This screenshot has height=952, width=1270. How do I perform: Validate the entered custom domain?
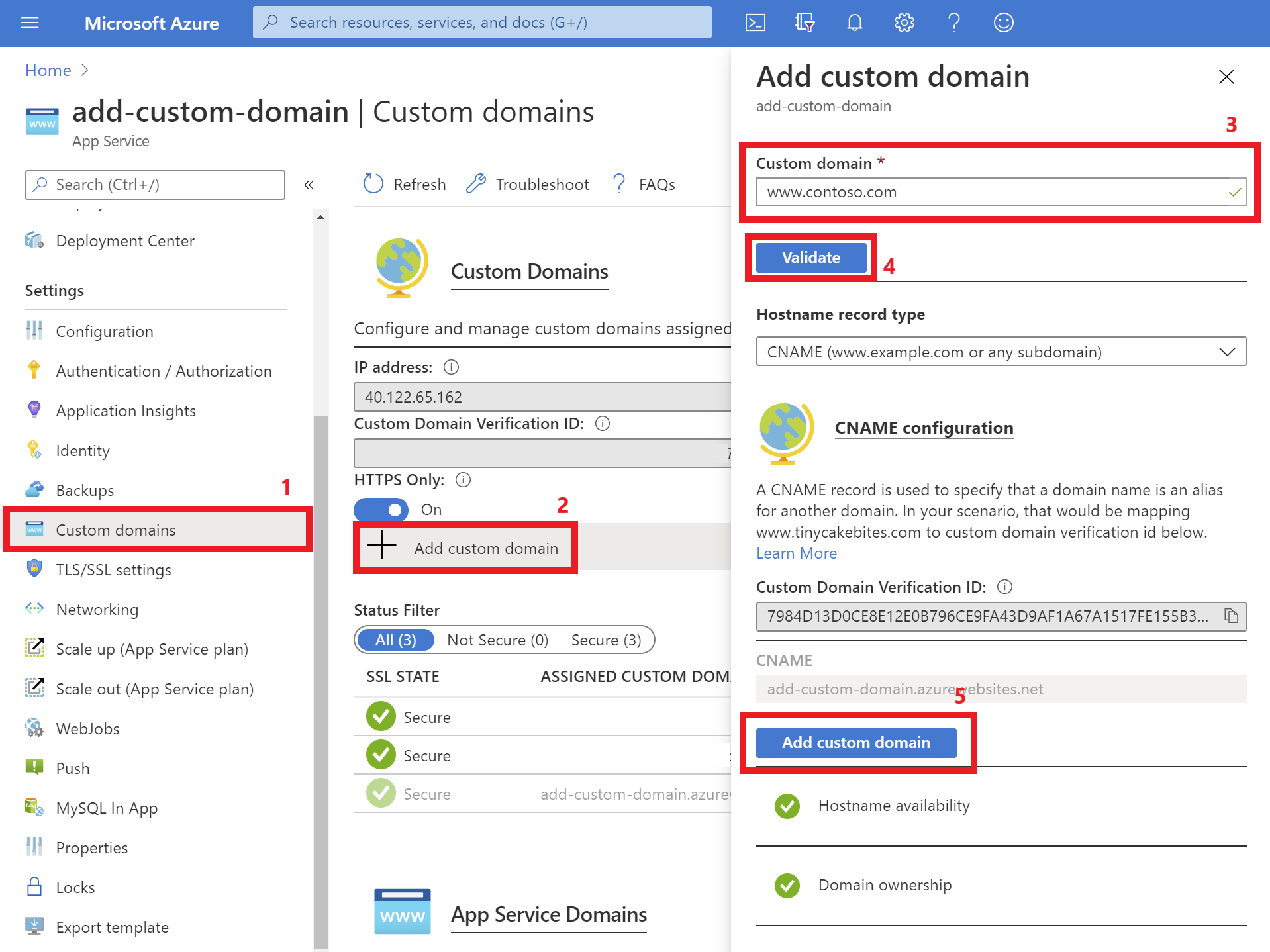point(810,258)
